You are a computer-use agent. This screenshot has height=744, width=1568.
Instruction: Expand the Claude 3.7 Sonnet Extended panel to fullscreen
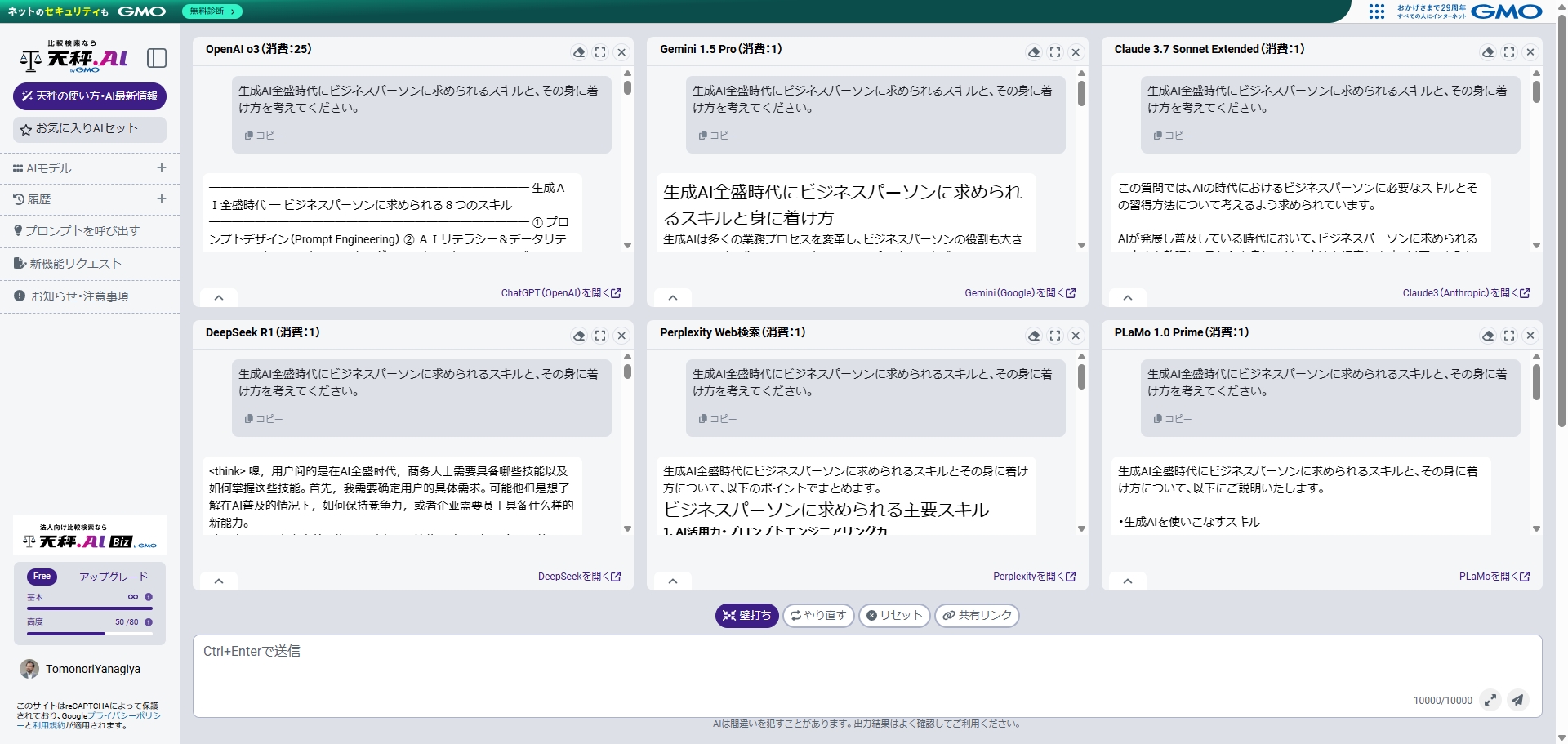[x=1509, y=51]
